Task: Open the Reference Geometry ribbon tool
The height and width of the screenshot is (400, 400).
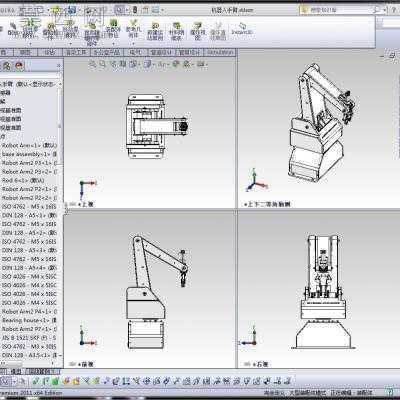Action: (133, 29)
